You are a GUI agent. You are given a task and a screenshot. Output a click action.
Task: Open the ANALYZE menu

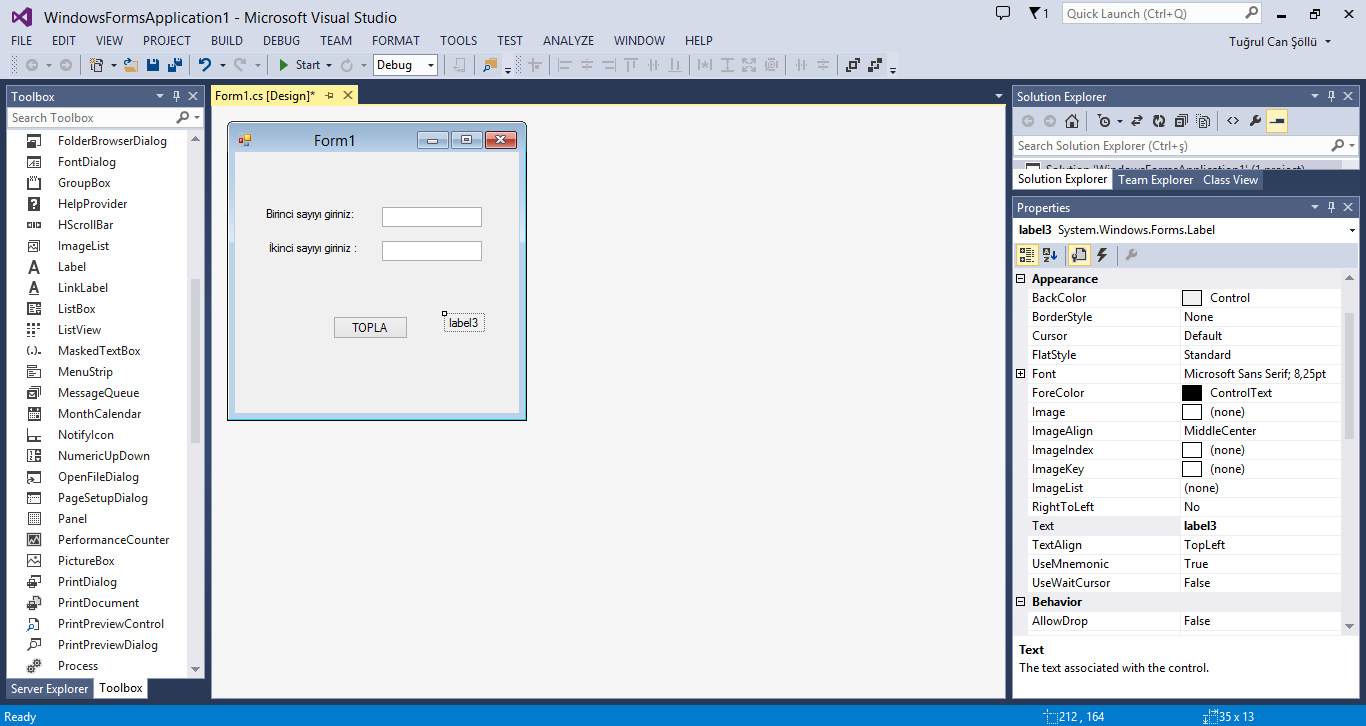click(x=569, y=41)
